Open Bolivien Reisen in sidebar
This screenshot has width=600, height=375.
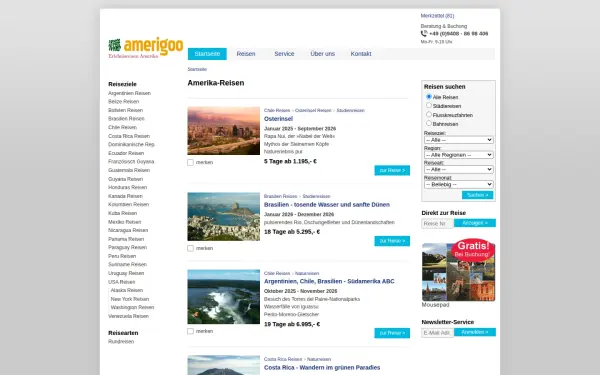126,110
